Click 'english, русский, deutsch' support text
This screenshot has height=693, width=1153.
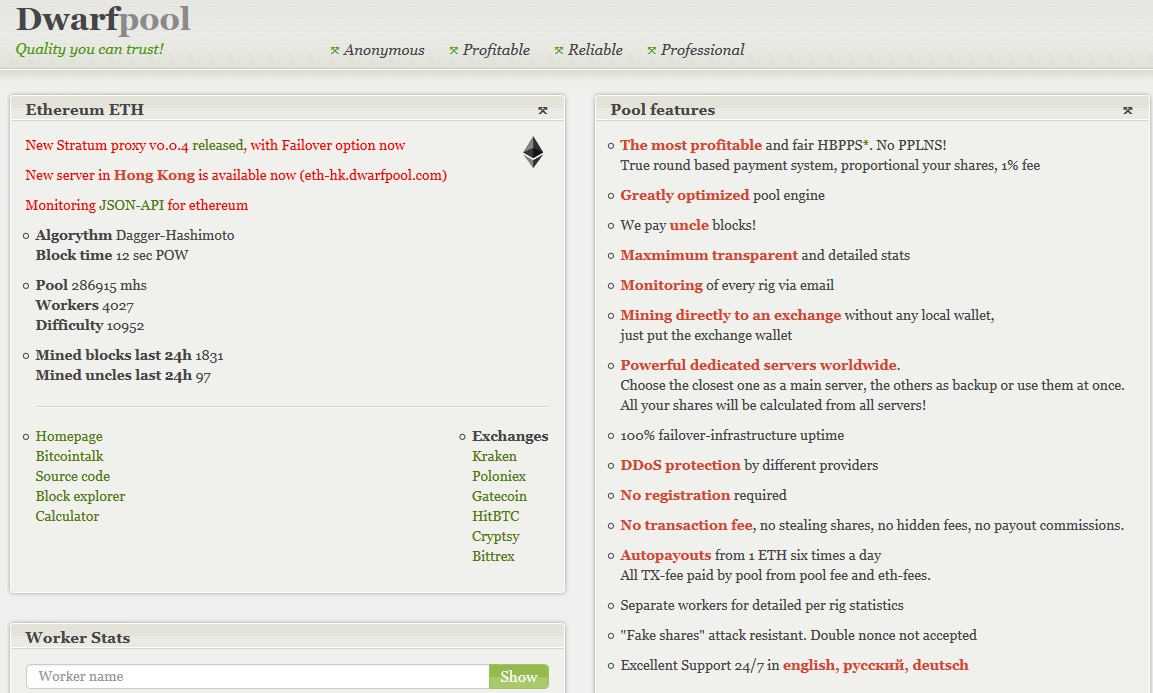pos(876,665)
